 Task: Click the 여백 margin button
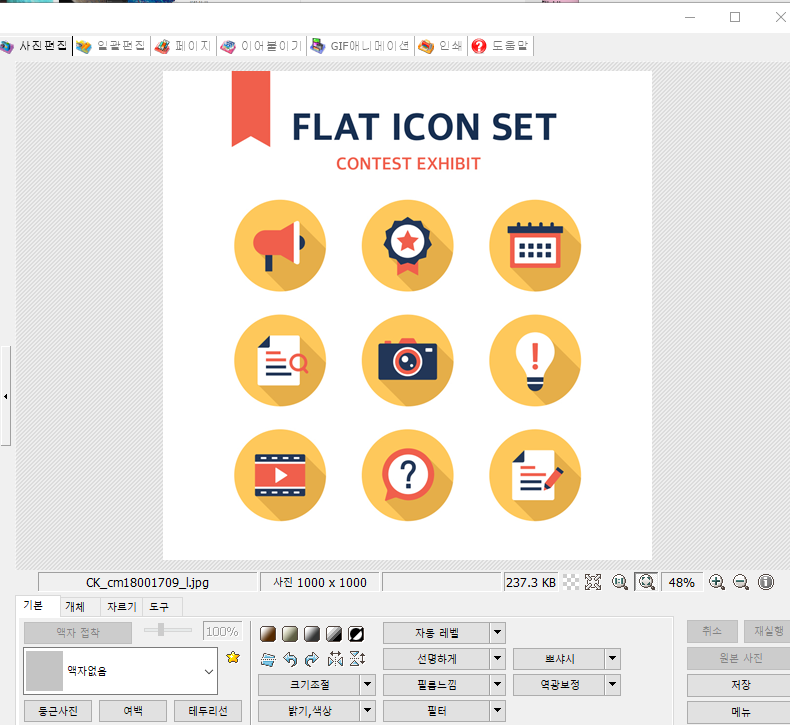[x=133, y=711]
